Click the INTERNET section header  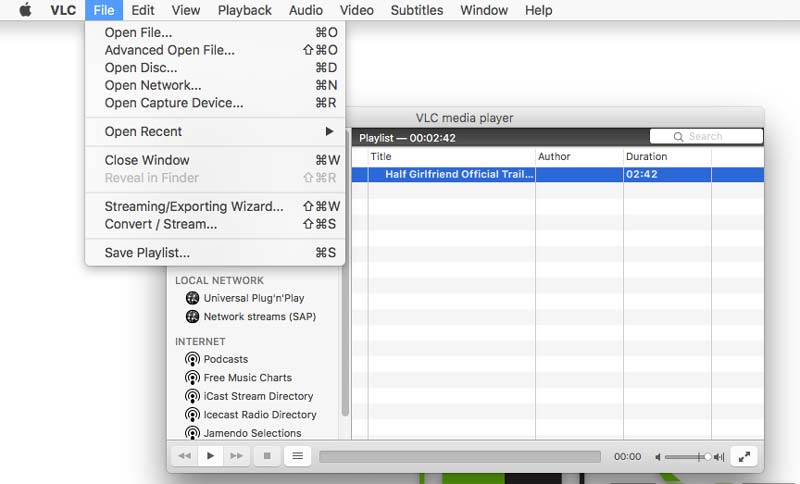click(x=200, y=342)
